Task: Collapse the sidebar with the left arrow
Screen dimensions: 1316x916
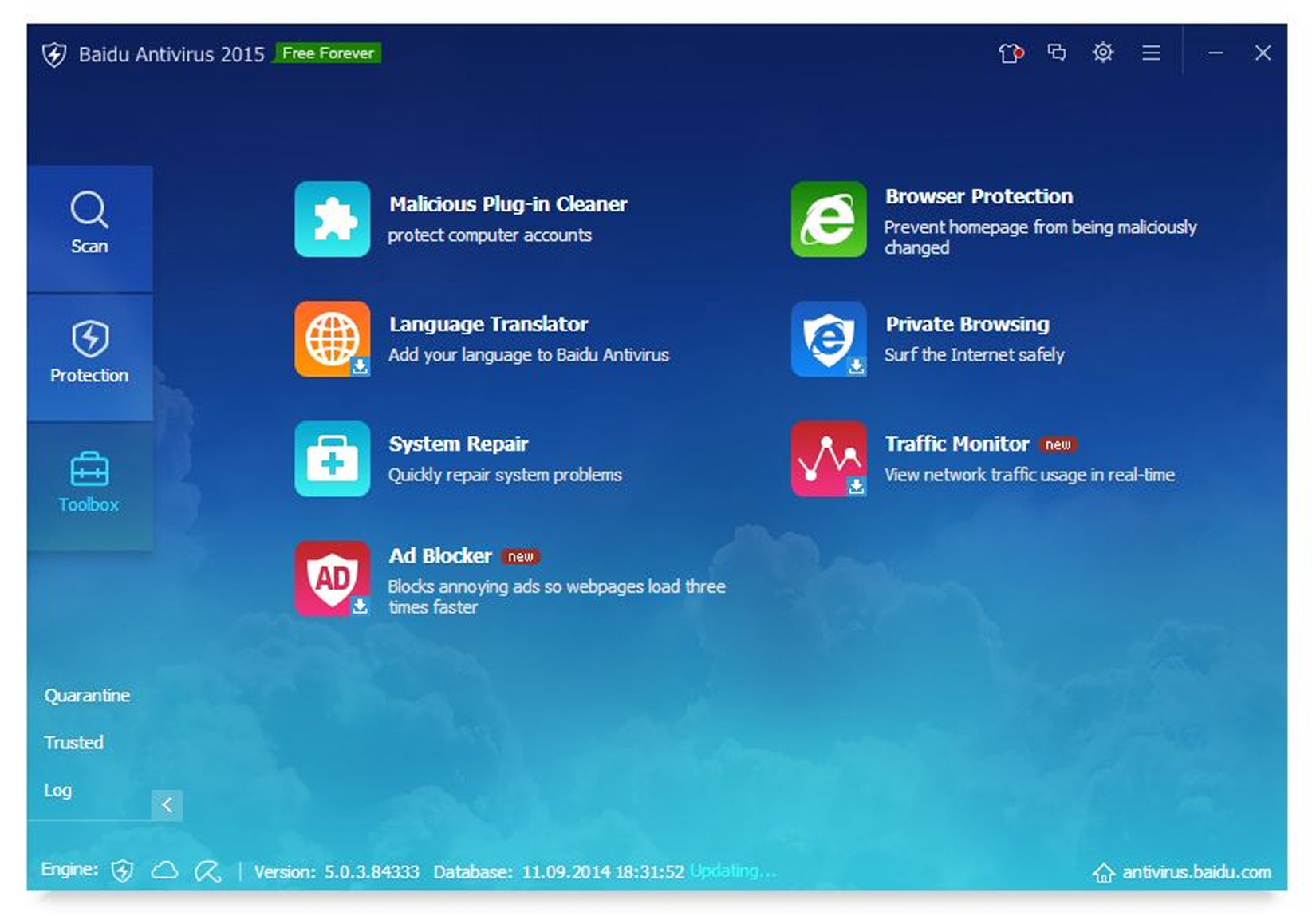Action: tap(167, 805)
